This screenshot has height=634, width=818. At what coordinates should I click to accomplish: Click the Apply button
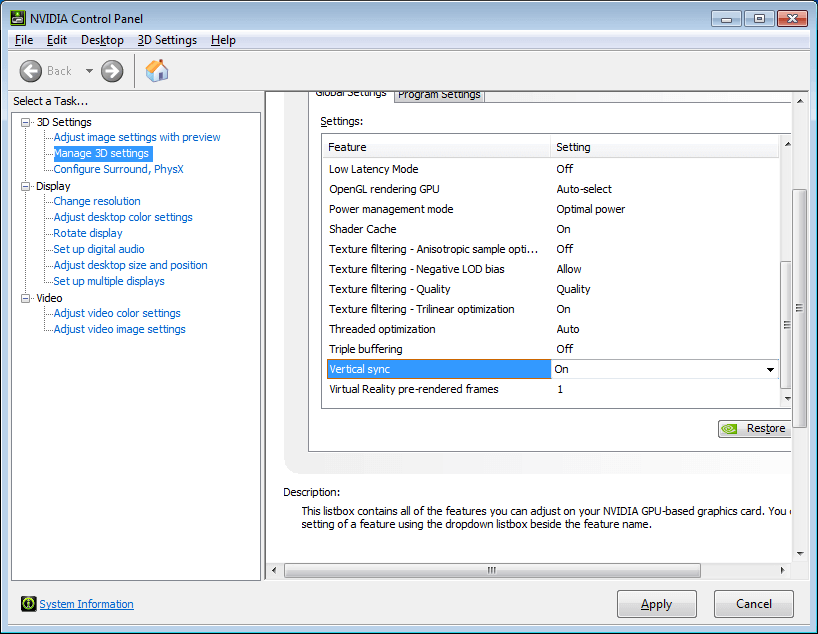pyautogui.click(x=657, y=604)
